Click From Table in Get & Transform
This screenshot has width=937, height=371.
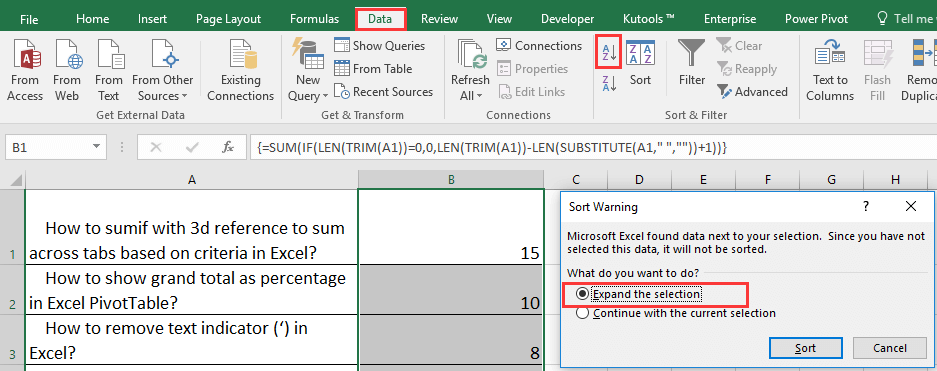pos(373,69)
